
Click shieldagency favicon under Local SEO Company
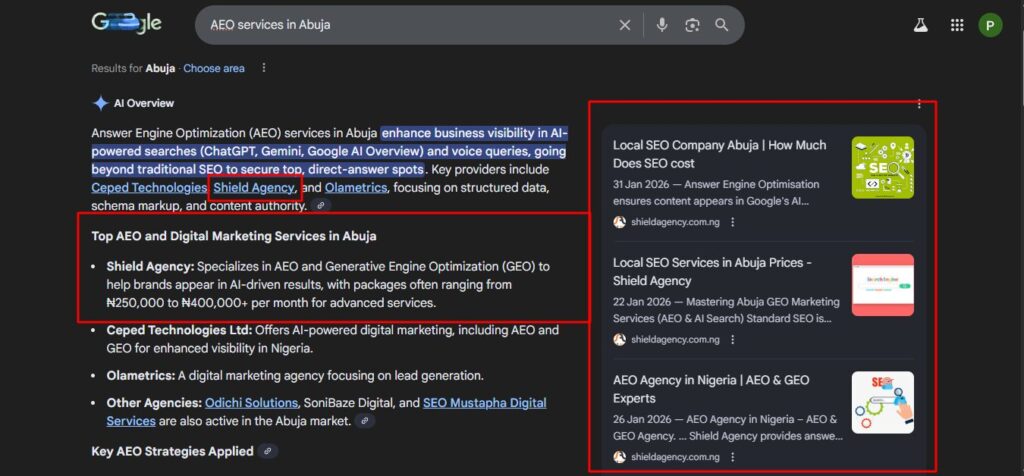point(620,222)
